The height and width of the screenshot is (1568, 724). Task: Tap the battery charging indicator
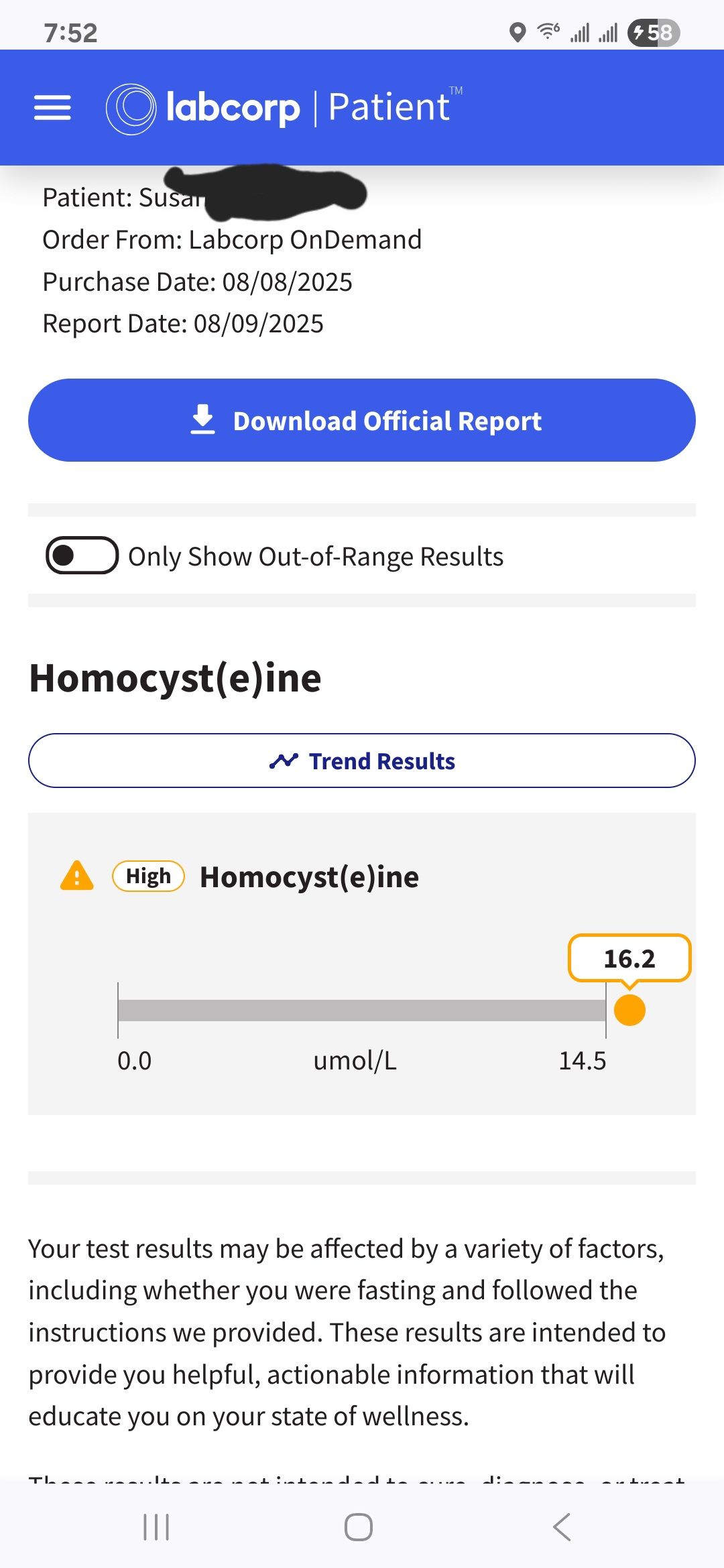coord(654,32)
